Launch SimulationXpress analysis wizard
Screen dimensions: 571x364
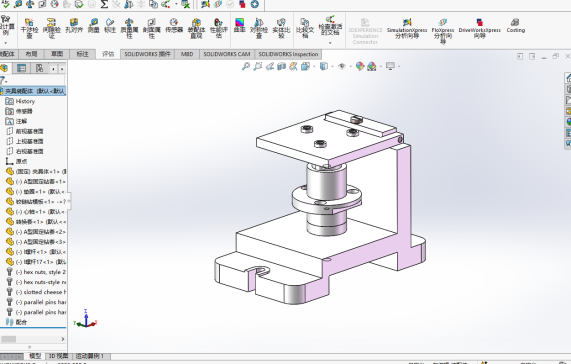click(407, 28)
